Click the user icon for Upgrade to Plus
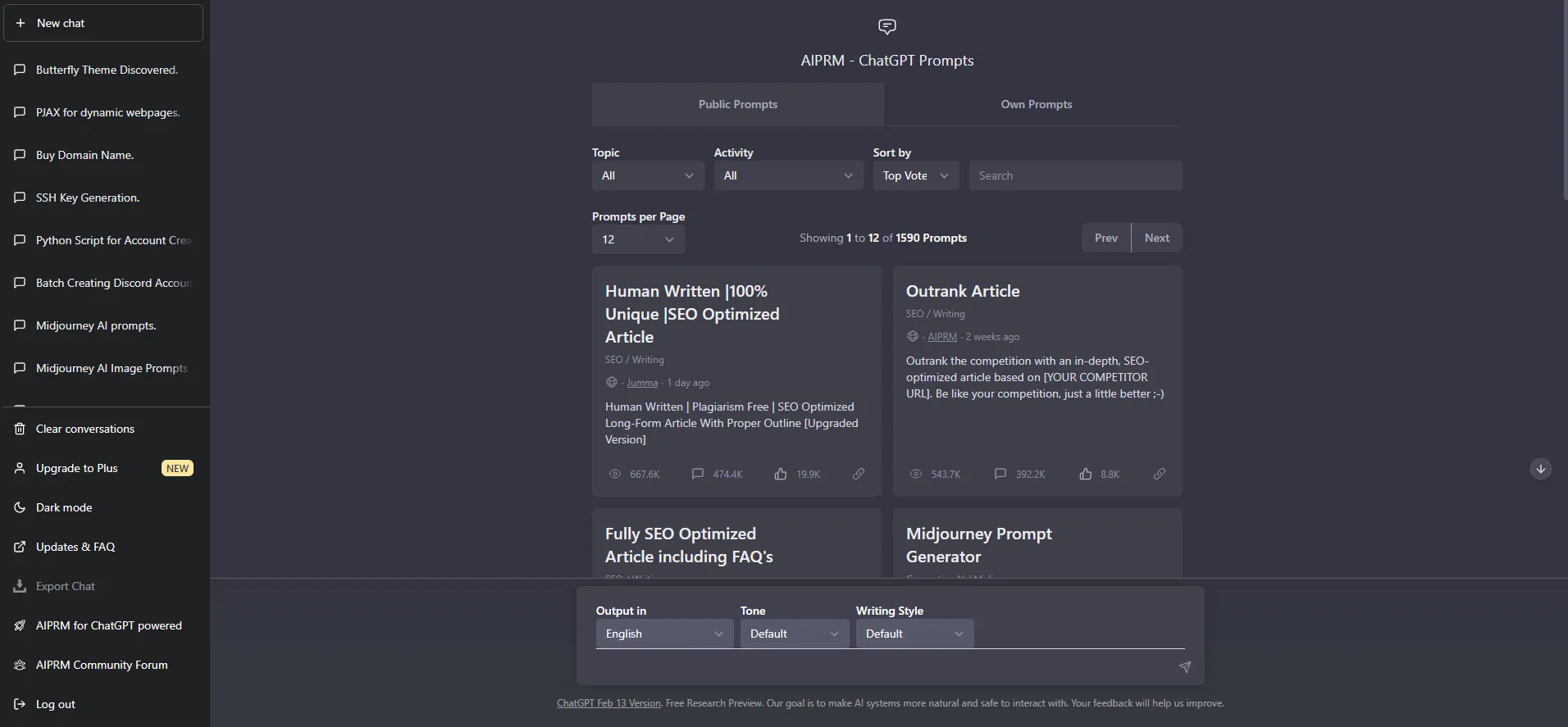The height and width of the screenshot is (727, 1568). (20, 468)
